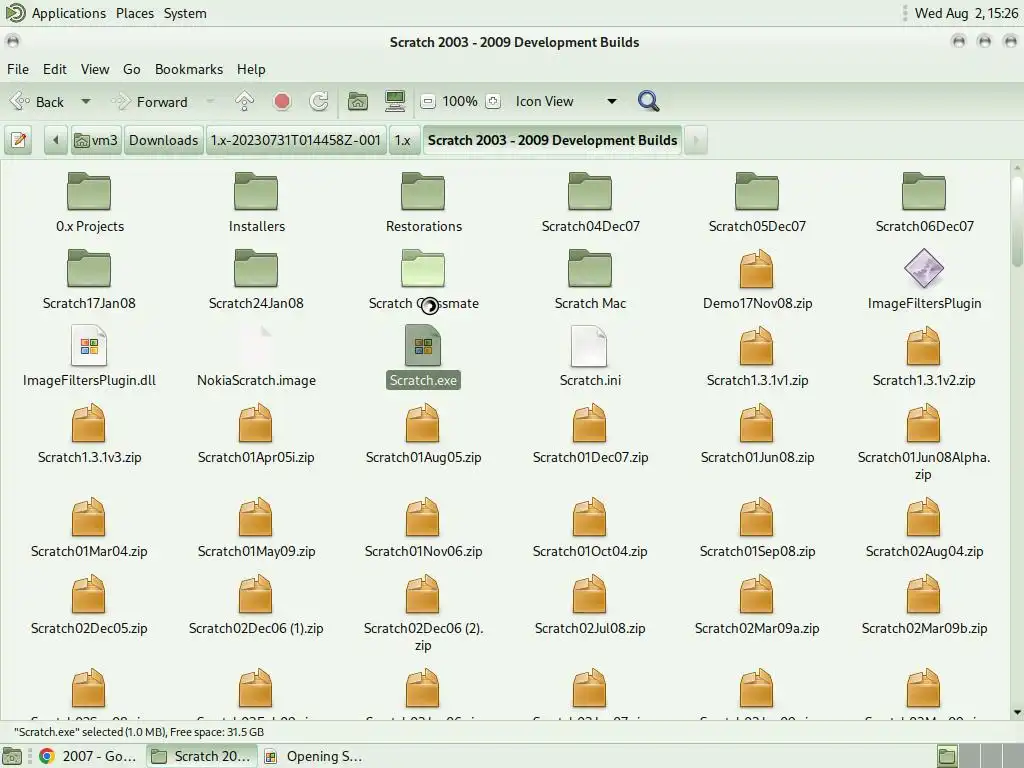Select the Scratch02Aug04.zip archive
The height and width of the screenshot is (768, 1024).
click(924, 528)
